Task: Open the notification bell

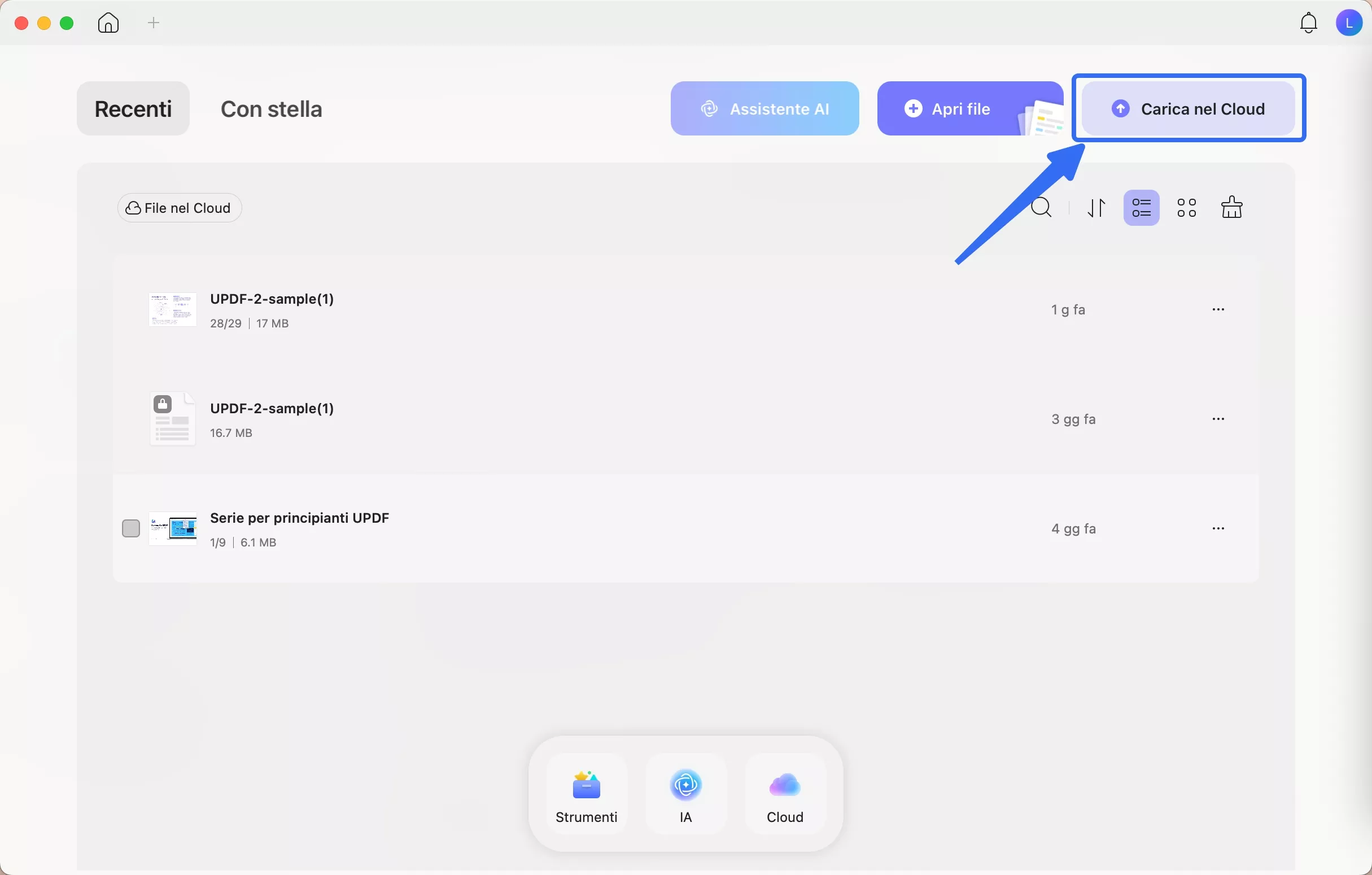Action: tap(1308, 23)
